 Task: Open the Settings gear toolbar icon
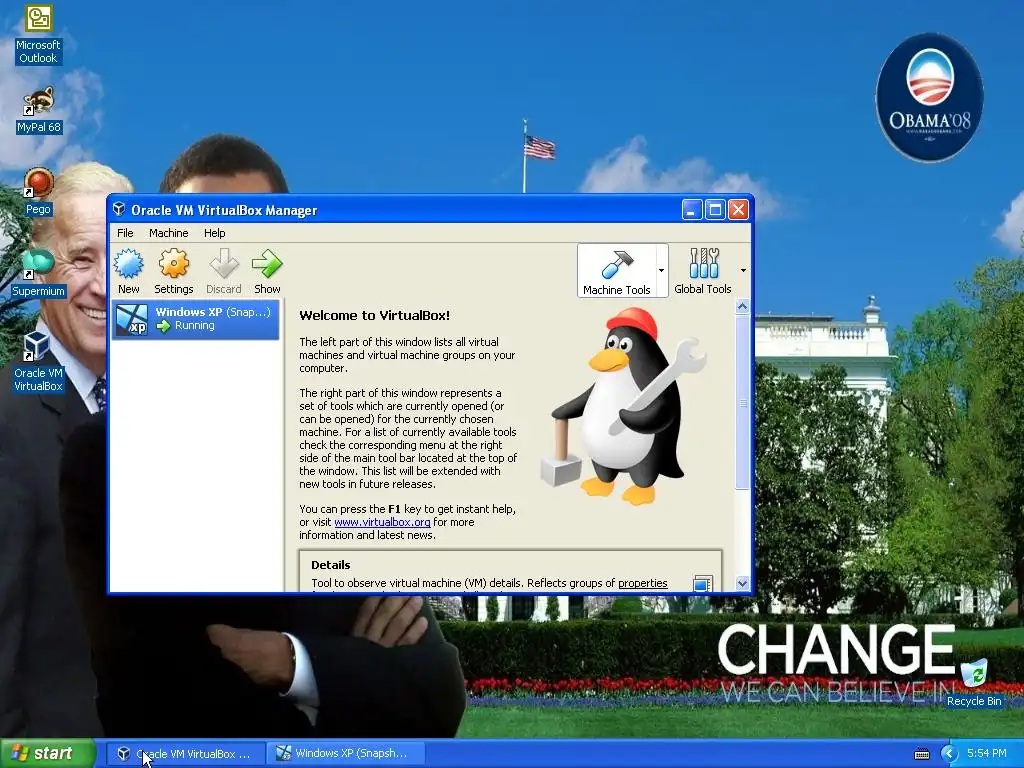point(173,271)
